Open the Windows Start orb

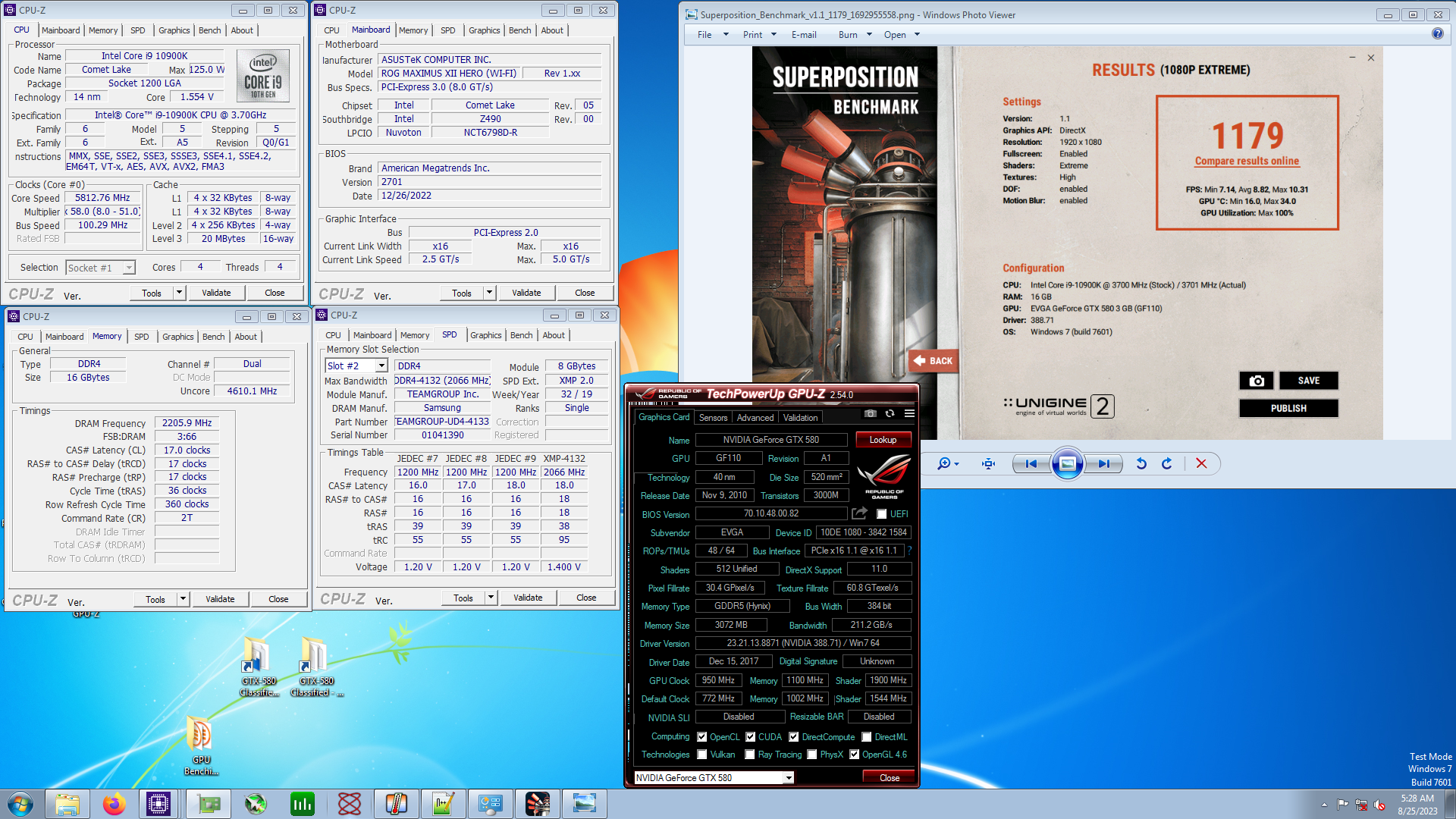point(20,804)
